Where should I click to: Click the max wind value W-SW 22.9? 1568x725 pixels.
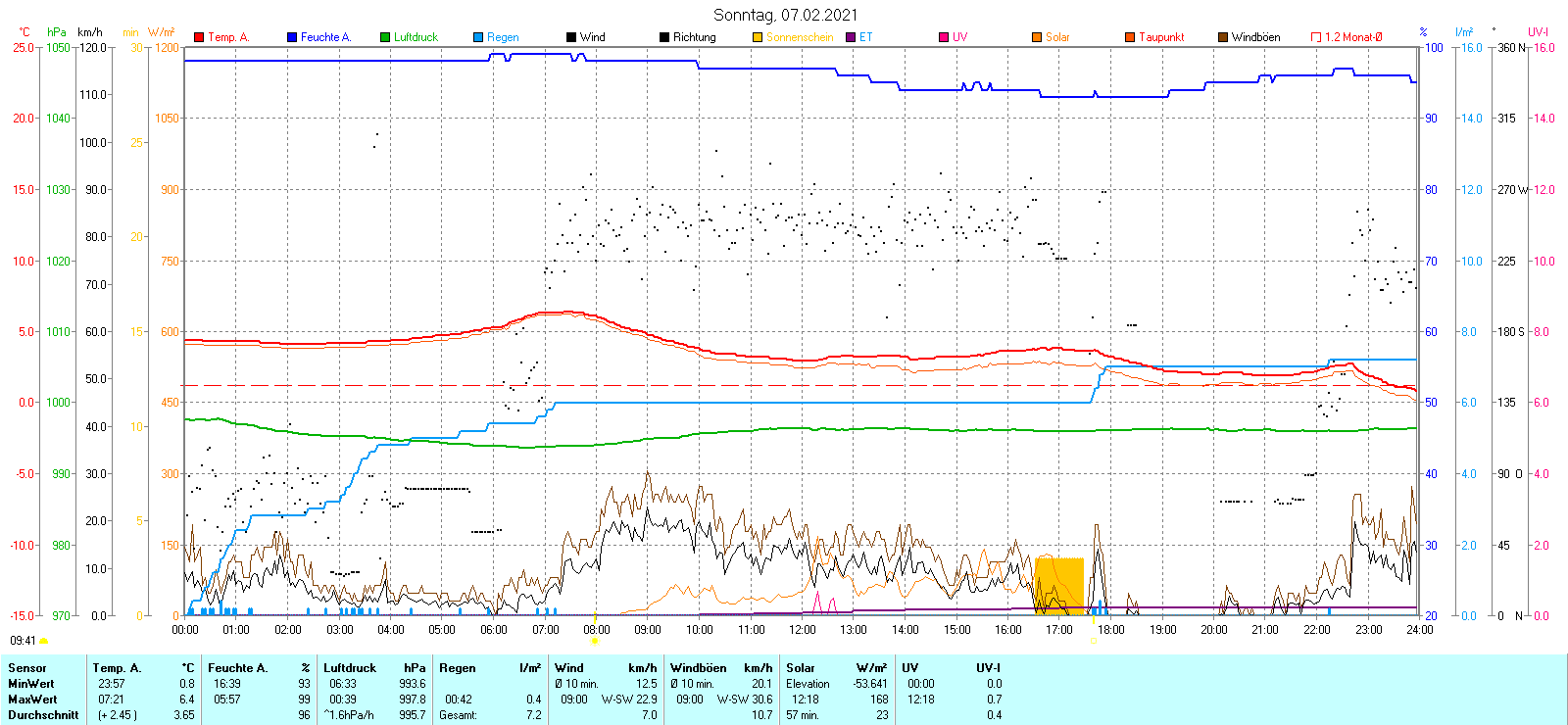pos(629,700)
